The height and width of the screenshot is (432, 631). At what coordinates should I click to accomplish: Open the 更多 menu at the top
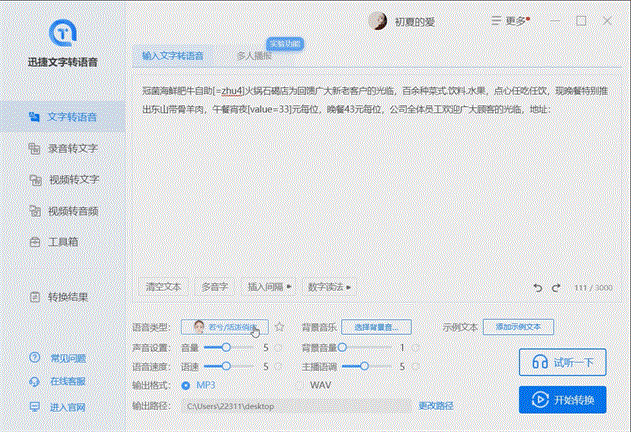512,20
